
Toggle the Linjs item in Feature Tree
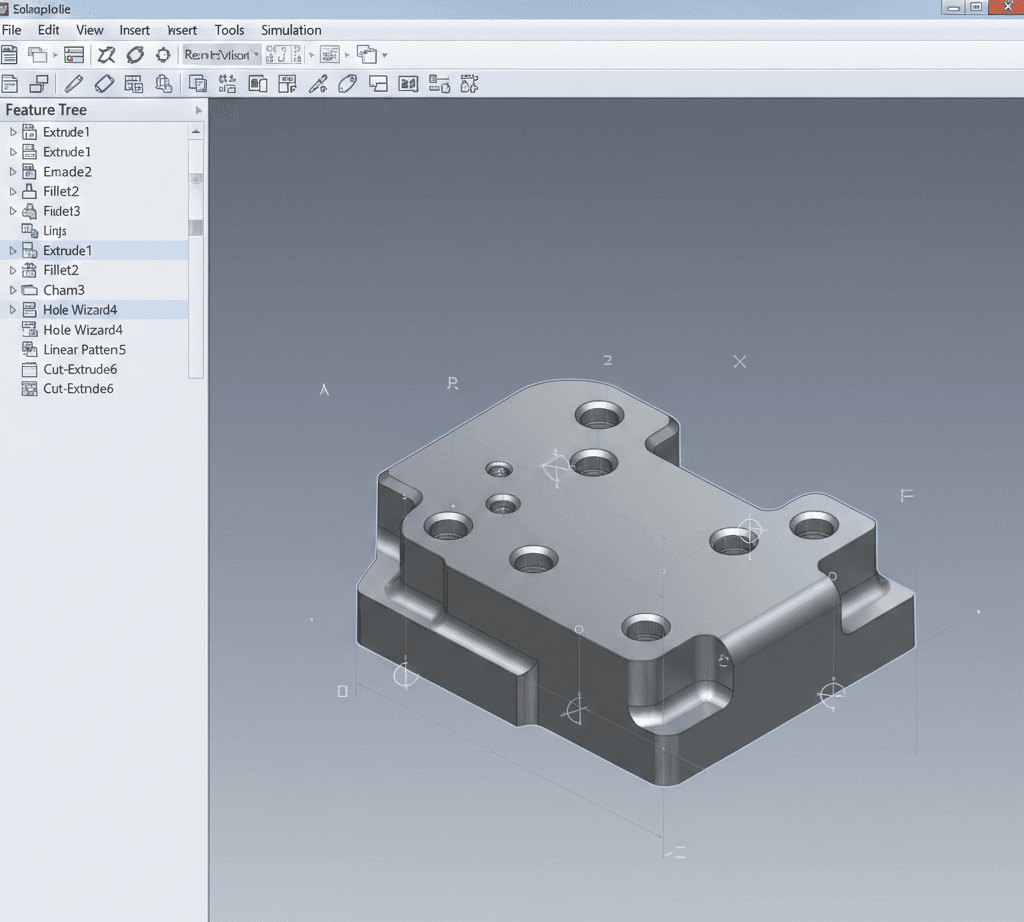[x=55, y=231]
